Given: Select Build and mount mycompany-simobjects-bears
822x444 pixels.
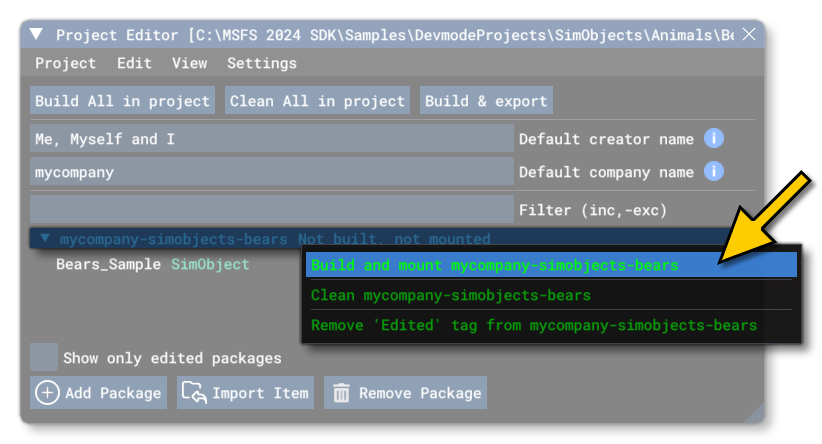Looking at the screenshot, I should tap(494, 265).
